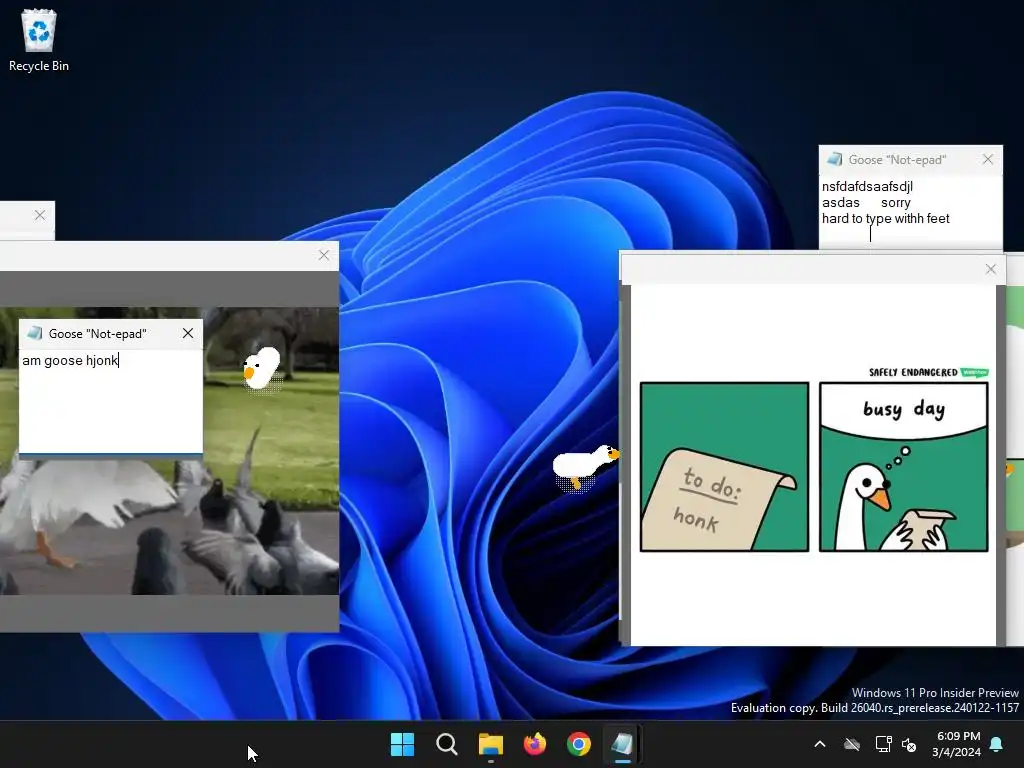Open the Recycle Bin desktop icon
1024x768 pixels.
(x=39, y=40)
